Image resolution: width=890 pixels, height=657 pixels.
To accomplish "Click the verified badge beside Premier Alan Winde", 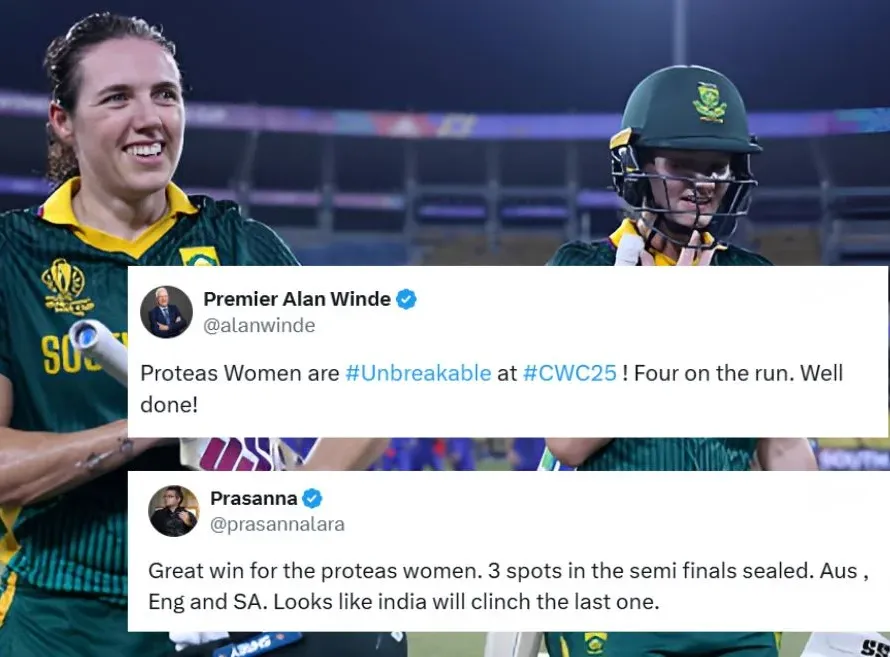I will click(406, 299).
